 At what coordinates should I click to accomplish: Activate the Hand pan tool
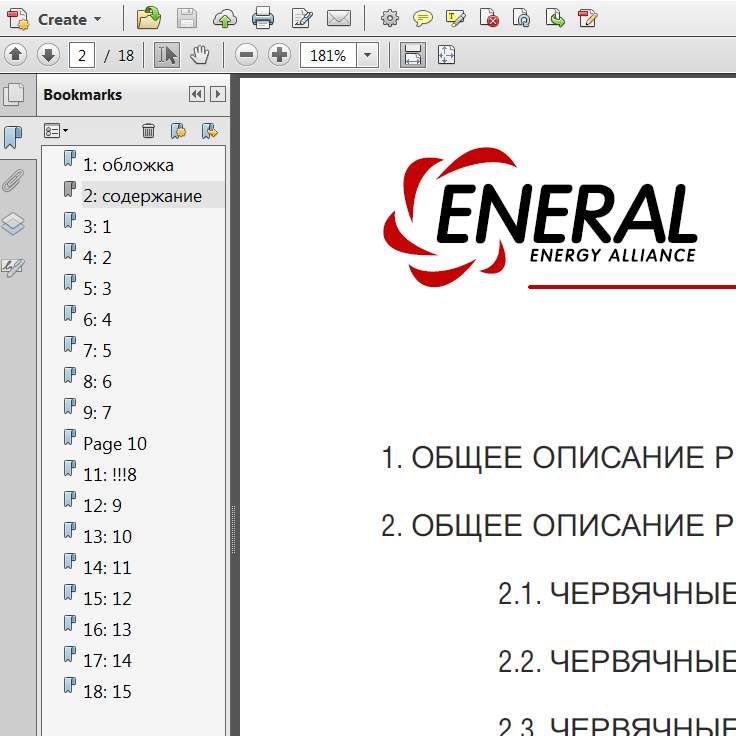click(x=199, y=55)
